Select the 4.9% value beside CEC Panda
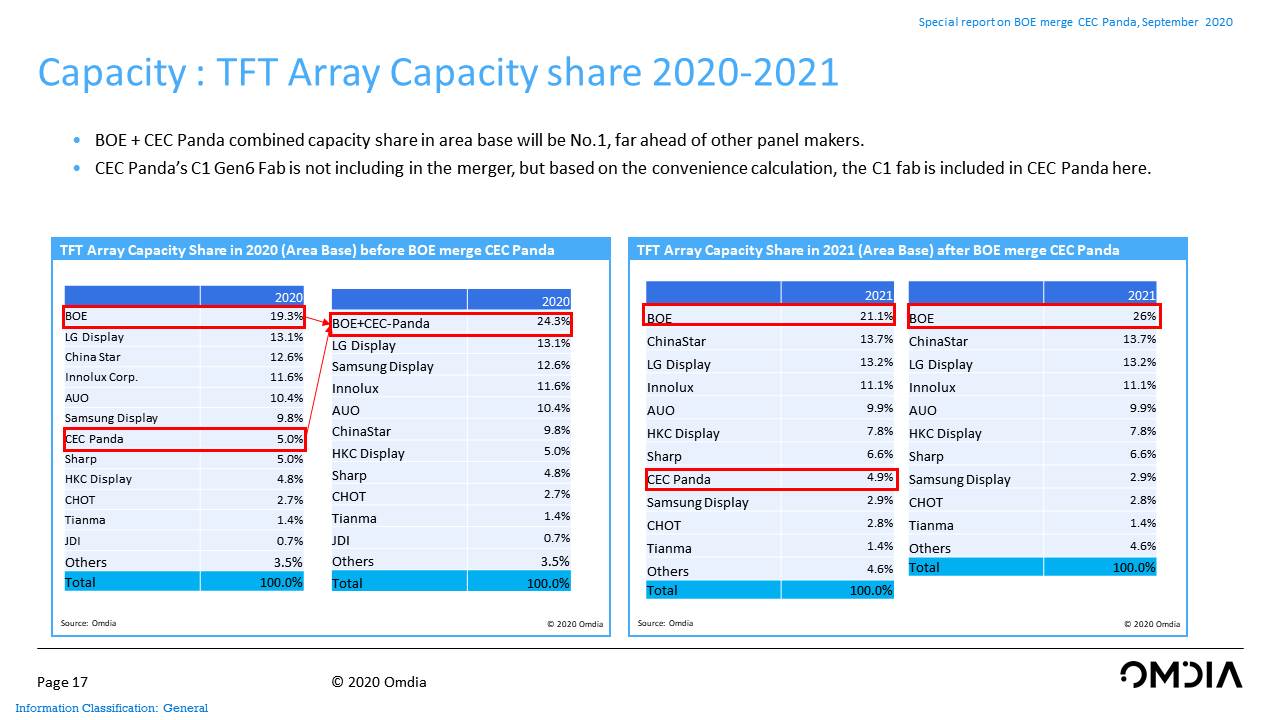Screen dimensions: 1280x720 pos(880,477)
